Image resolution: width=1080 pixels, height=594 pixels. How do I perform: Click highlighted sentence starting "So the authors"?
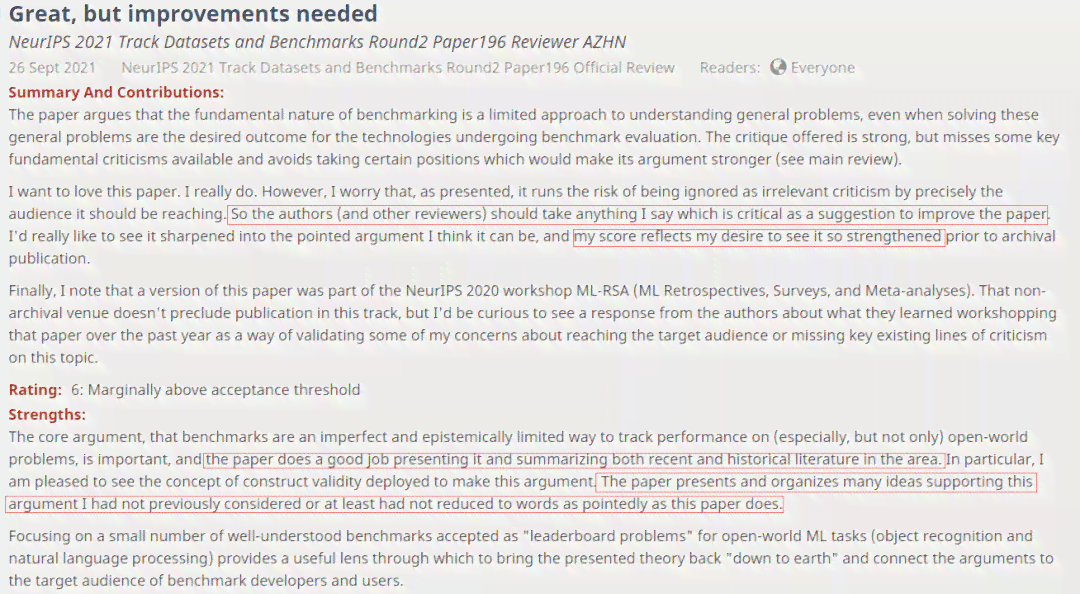[638, 214]
